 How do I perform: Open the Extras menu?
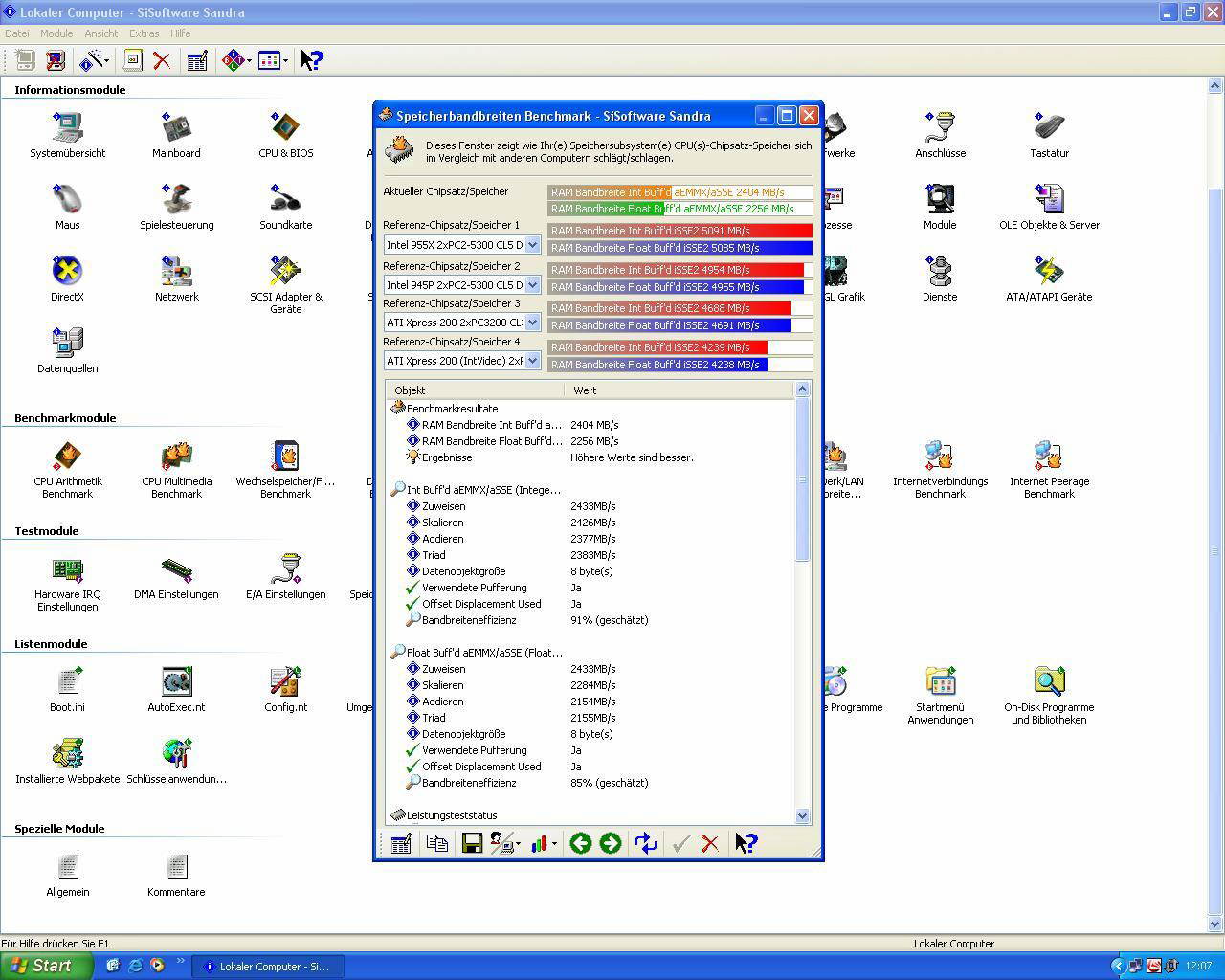pyautogui.click(x=144, y=33)
